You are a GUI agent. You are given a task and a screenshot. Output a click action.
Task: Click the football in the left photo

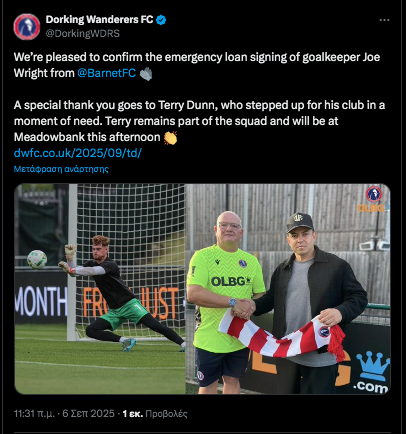[37, 259]
